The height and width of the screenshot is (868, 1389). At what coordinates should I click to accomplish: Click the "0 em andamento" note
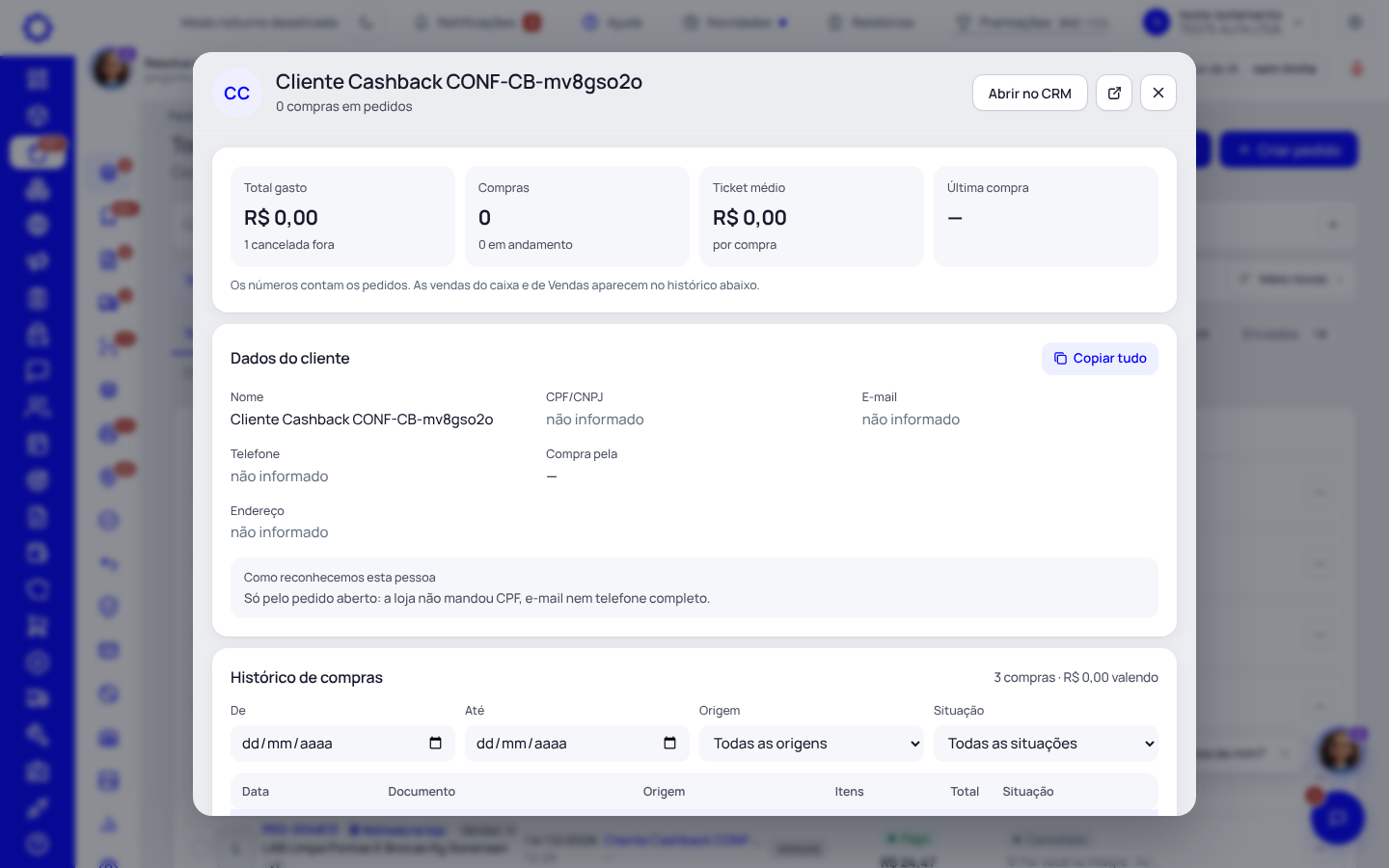[526, 245]
